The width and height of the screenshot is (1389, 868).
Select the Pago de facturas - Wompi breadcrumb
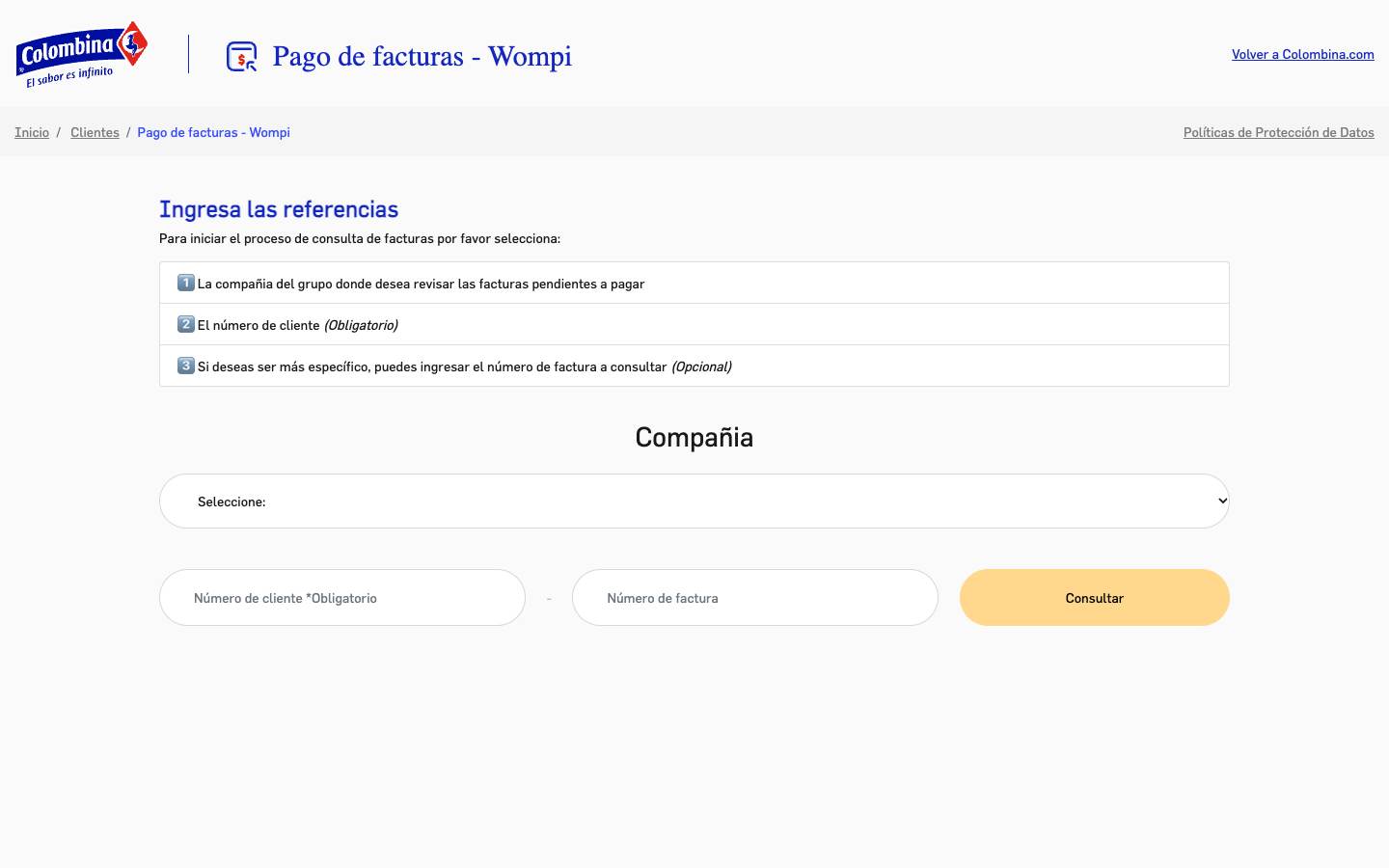[x=213, y=132]
